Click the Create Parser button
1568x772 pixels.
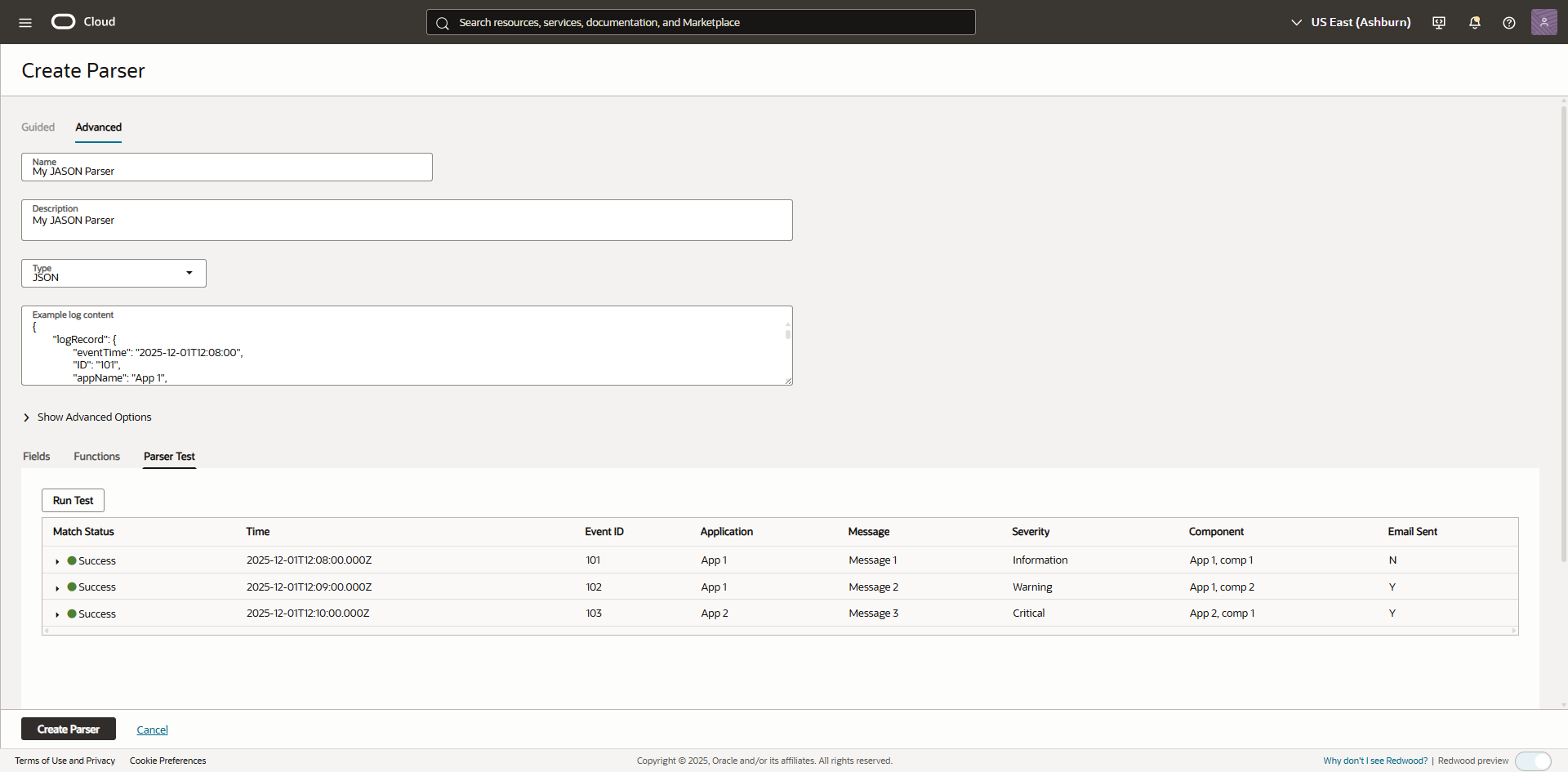(68, 729)
